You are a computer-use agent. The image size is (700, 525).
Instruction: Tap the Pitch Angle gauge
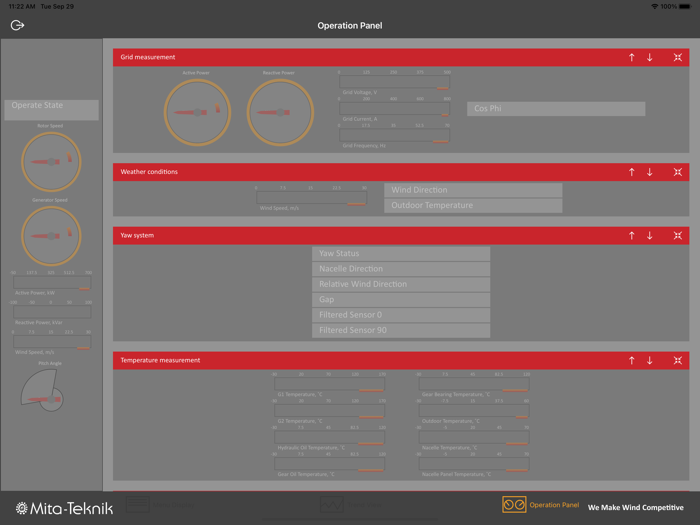[42, 389]
